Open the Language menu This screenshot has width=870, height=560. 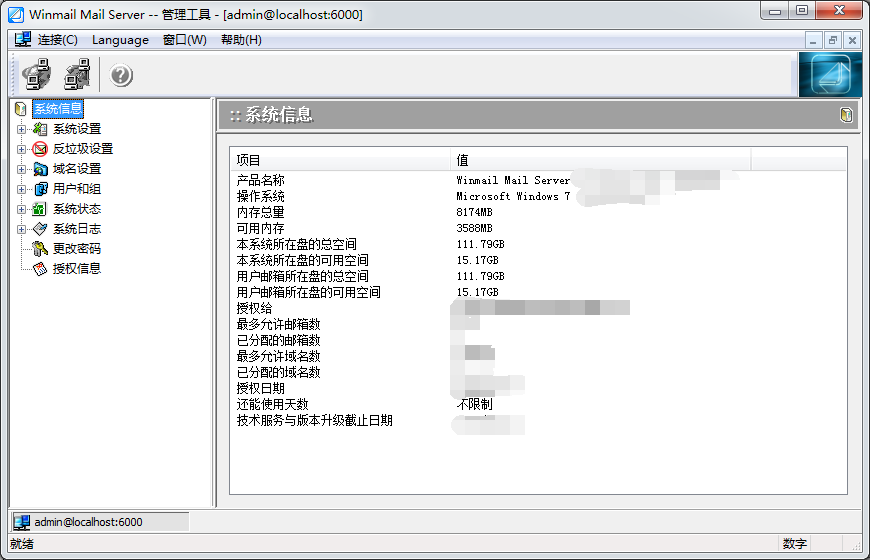tap(120, 40)
